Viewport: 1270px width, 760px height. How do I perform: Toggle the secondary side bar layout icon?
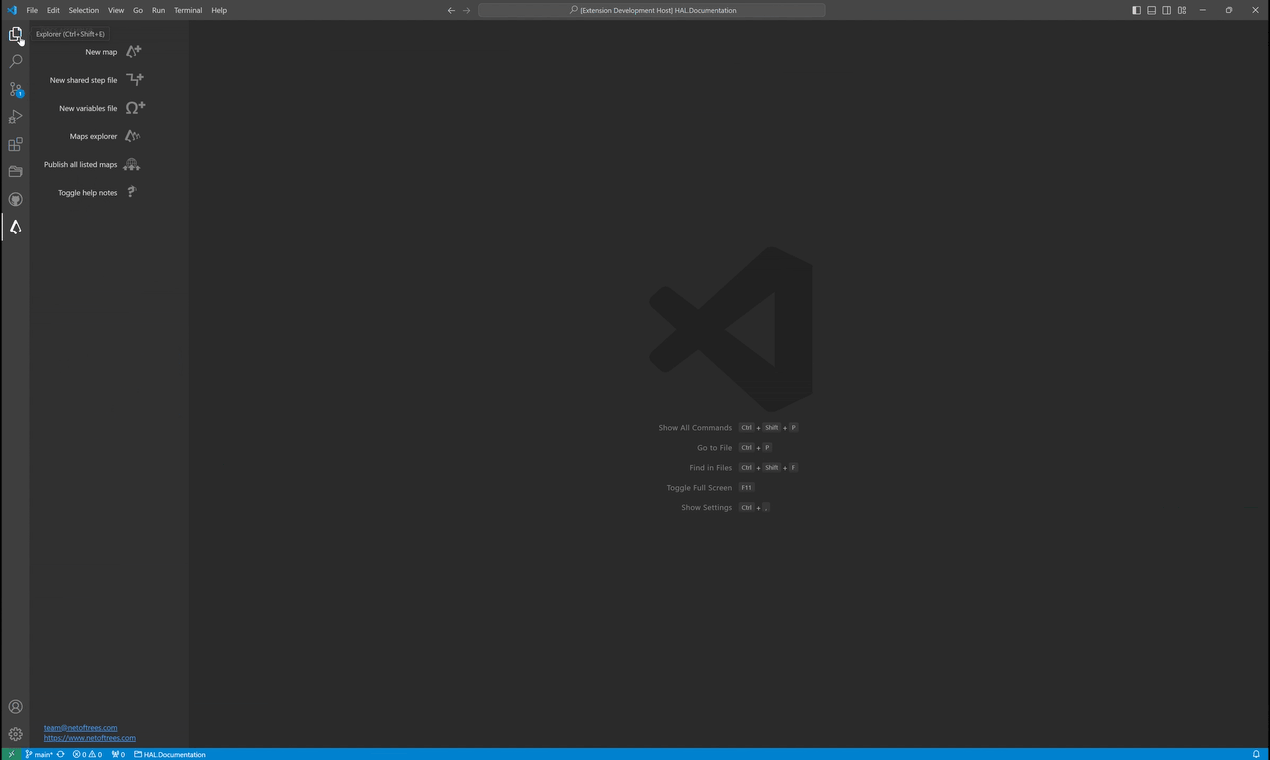pyautogui.click(x=1166, y=10)
